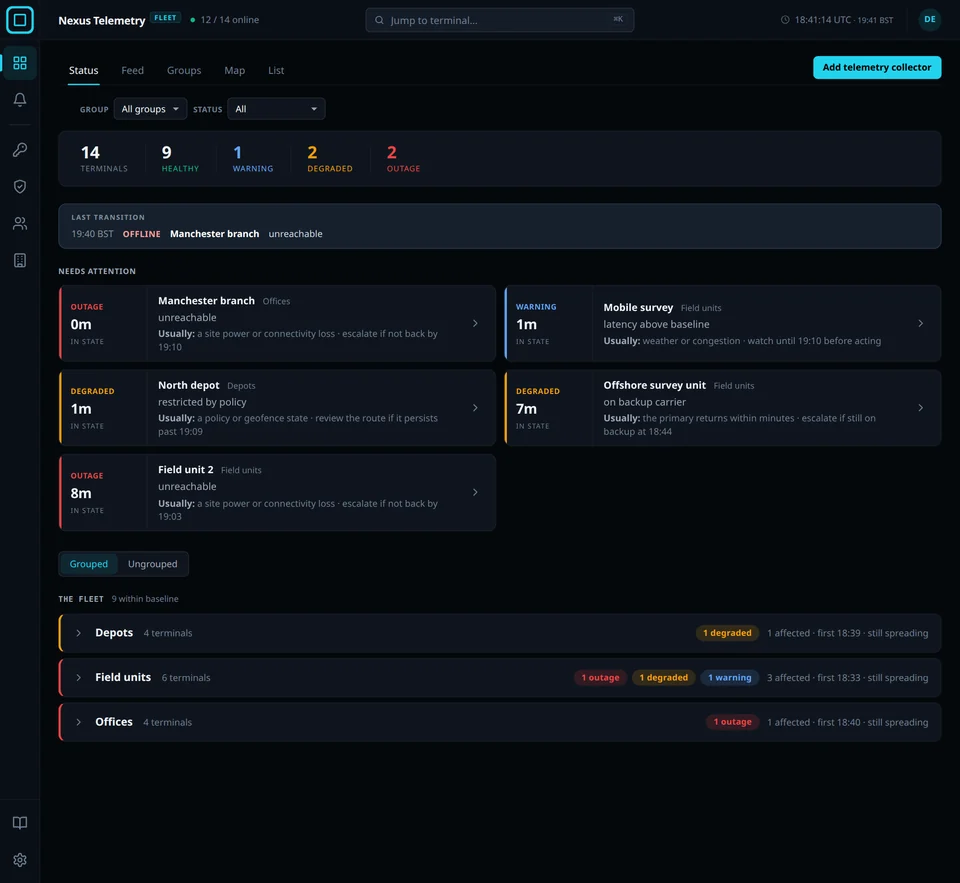The width and height of the screenshot is (960, 883).
Task: Open the alerts bell sidebar icon
Action: [20, 99]
